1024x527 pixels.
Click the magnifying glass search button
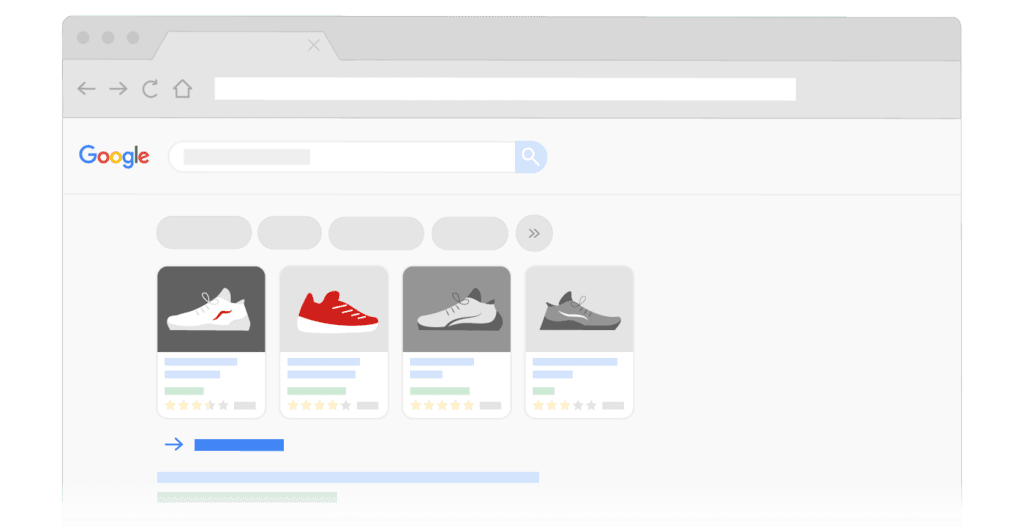(x=530, y=157)
